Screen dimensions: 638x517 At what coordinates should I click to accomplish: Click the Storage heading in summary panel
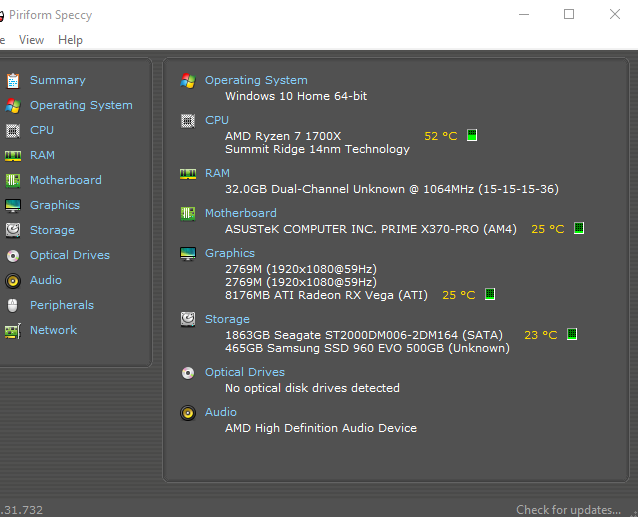click(227, 319)
